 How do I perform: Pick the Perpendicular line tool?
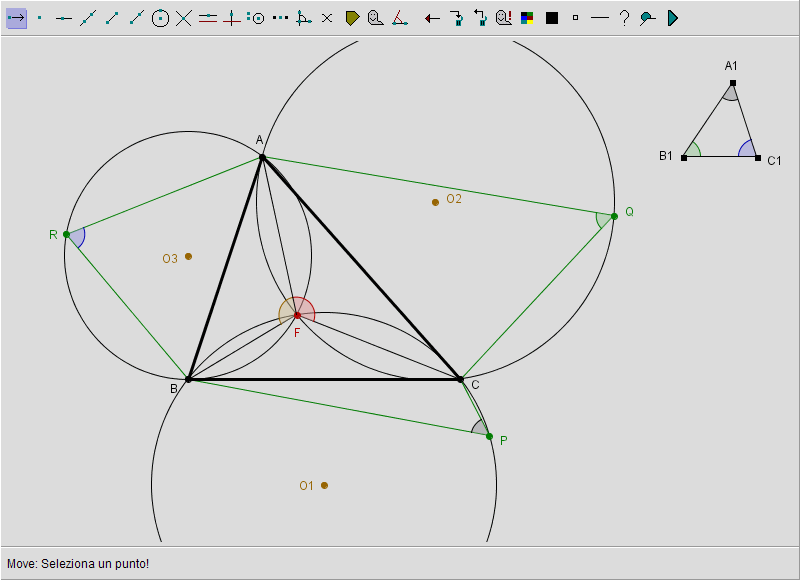coord(232,18)
